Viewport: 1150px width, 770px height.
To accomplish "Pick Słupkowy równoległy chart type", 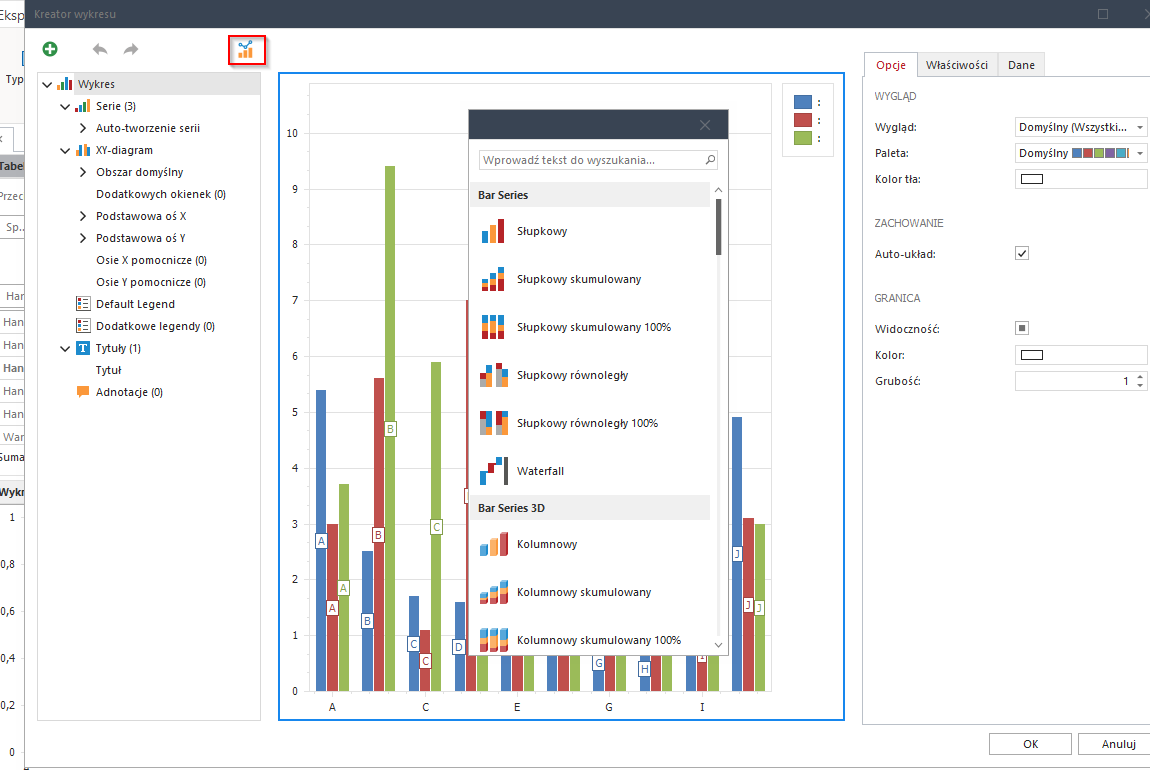I will (x=589, y=375).
